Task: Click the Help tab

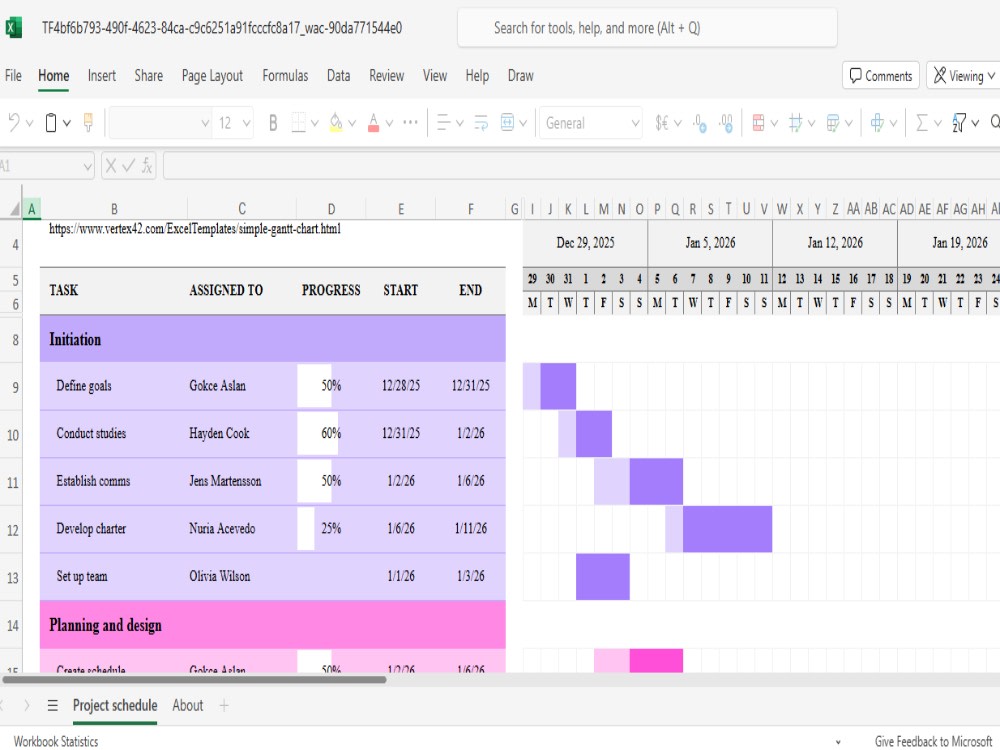Action: (477, 76)
